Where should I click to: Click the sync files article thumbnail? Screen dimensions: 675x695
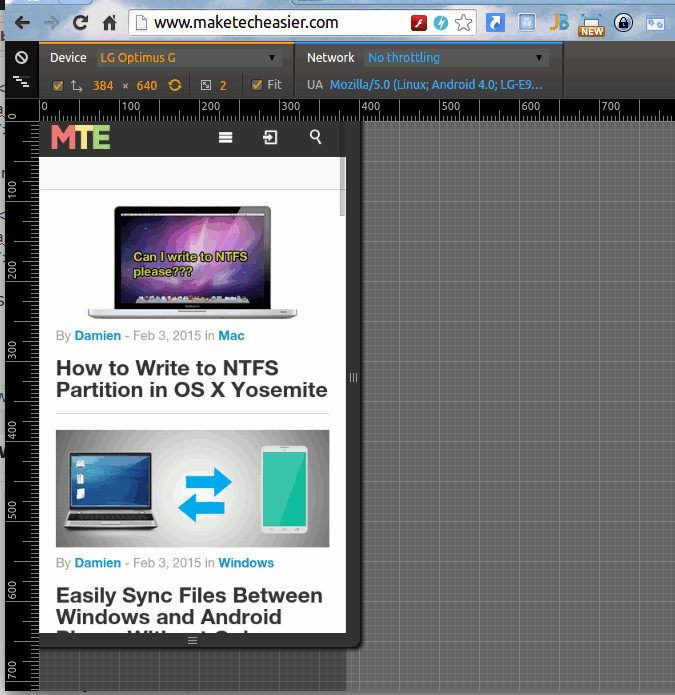[192, 488]
